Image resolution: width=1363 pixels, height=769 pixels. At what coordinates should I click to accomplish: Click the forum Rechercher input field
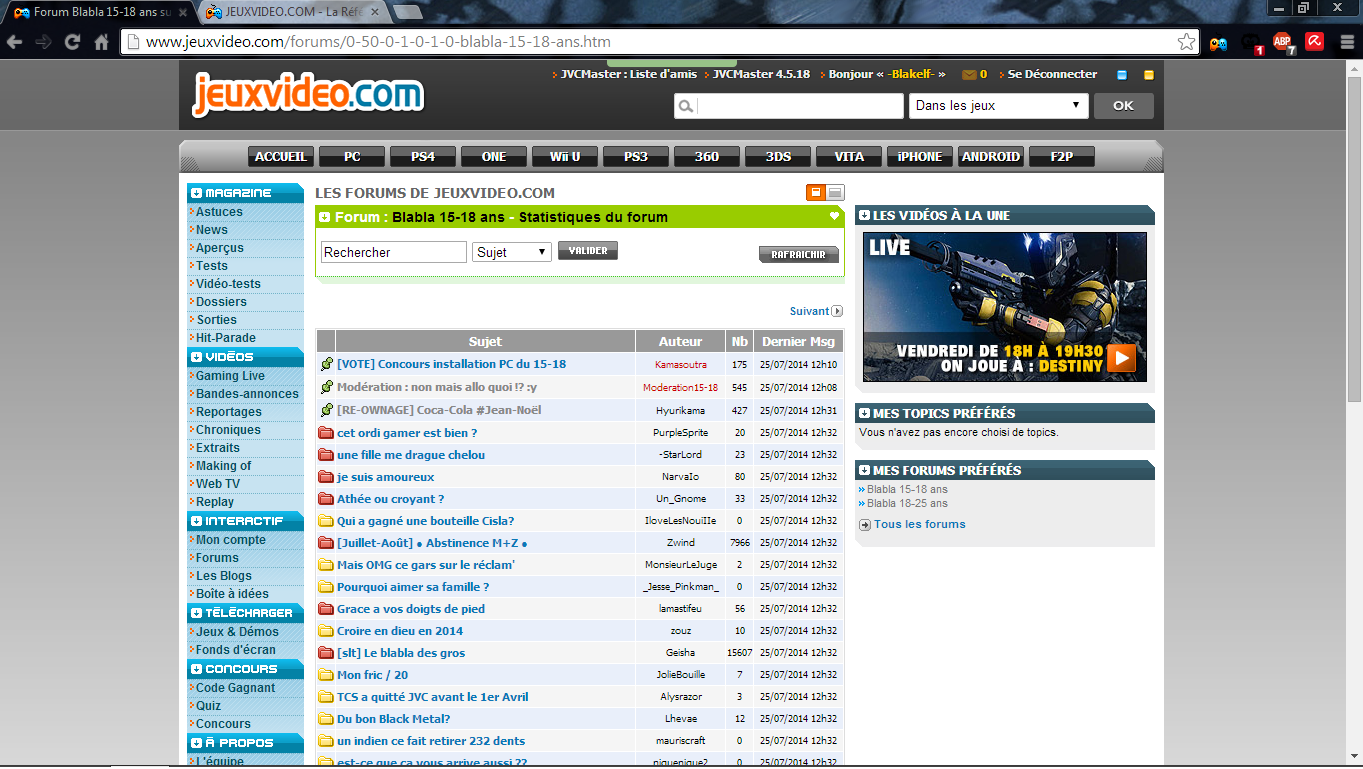coord(394,252)
